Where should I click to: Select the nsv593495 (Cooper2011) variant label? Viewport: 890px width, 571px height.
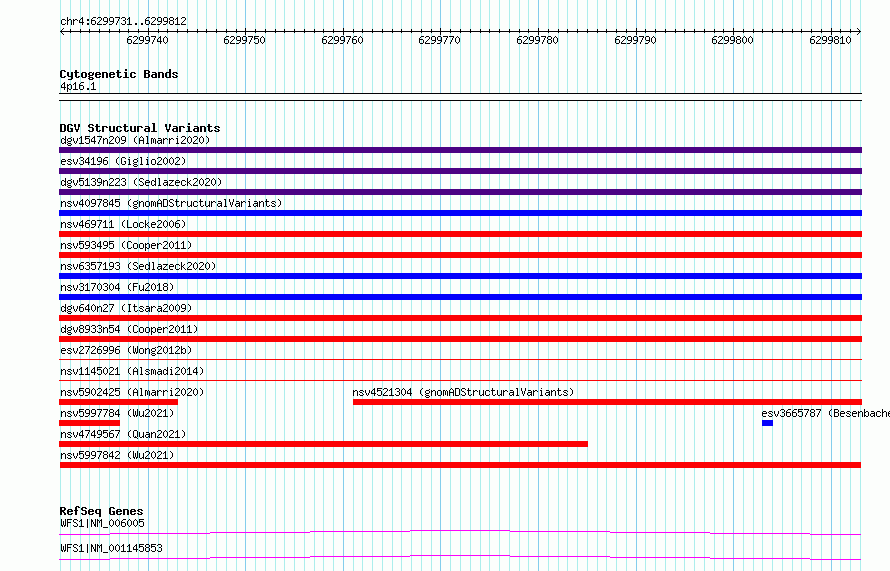point(126,245)
